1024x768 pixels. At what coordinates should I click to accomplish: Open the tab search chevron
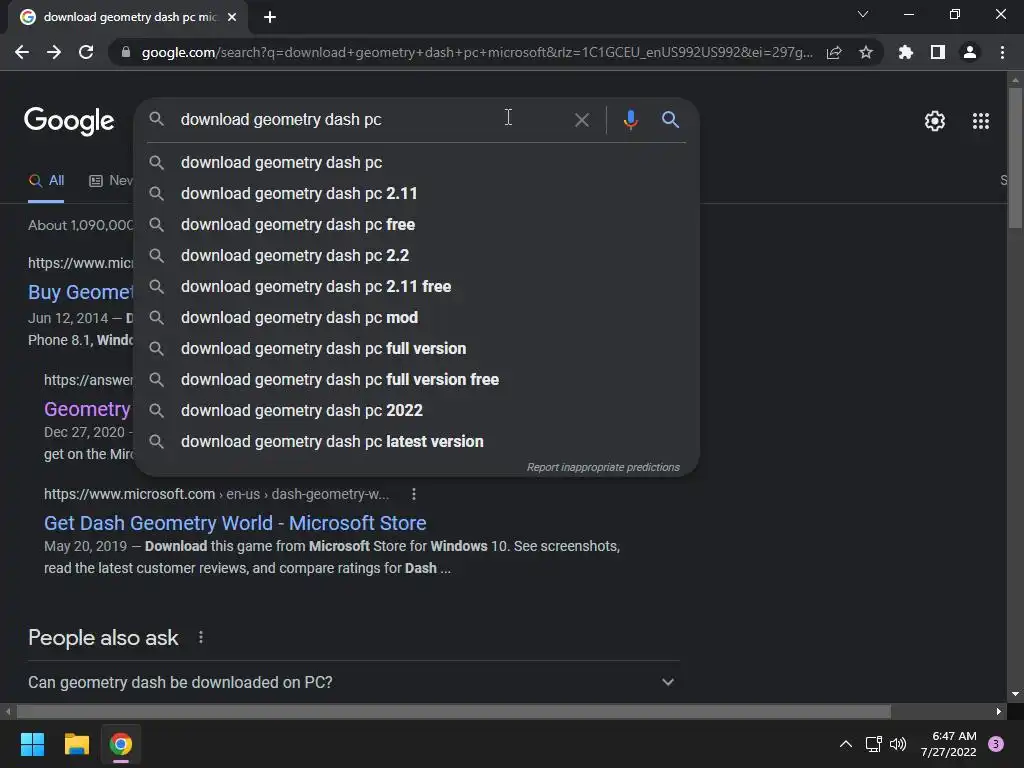pyautogui.click(x=863, y=14)
